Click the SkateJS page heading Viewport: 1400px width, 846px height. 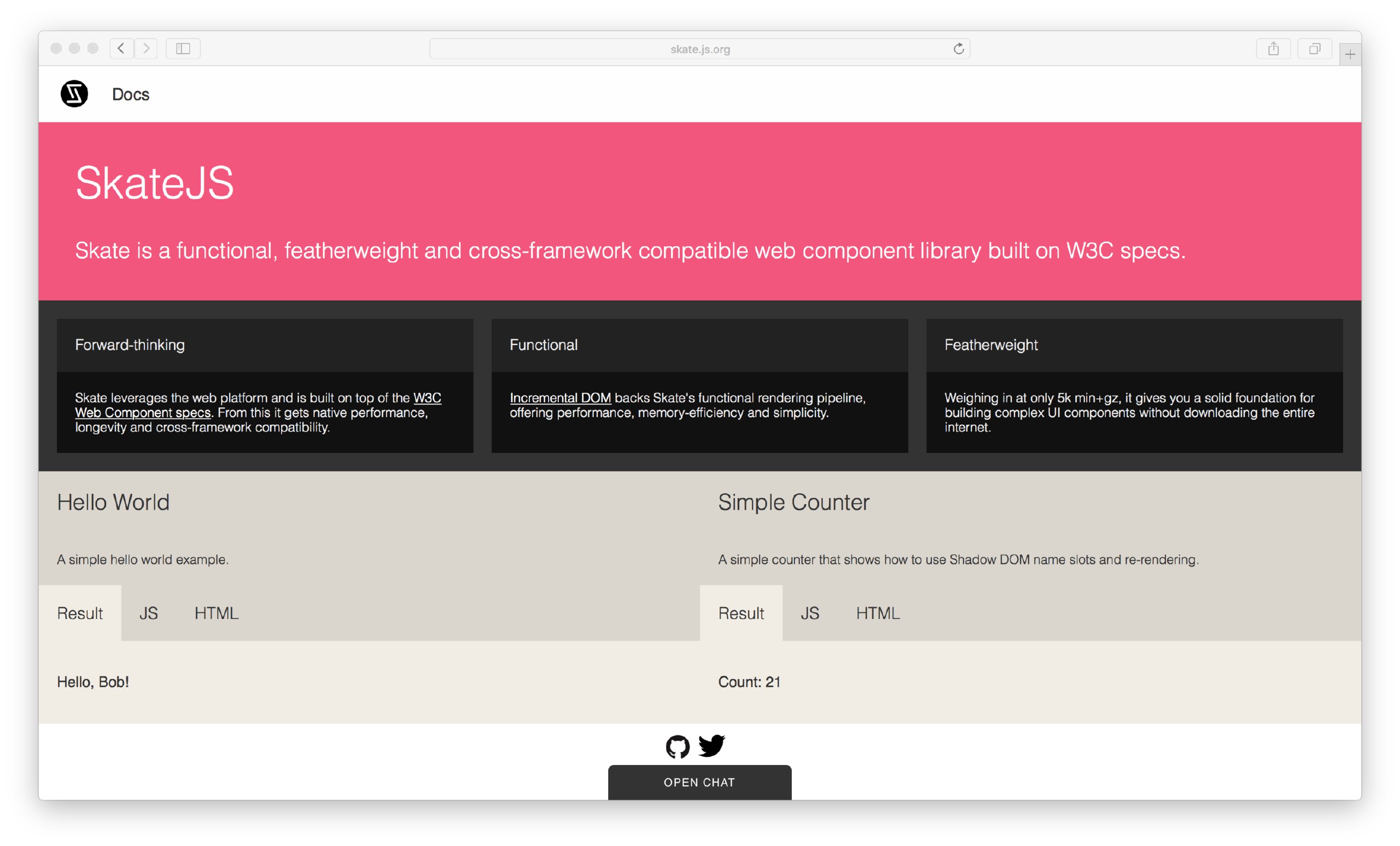coord(155,183)
